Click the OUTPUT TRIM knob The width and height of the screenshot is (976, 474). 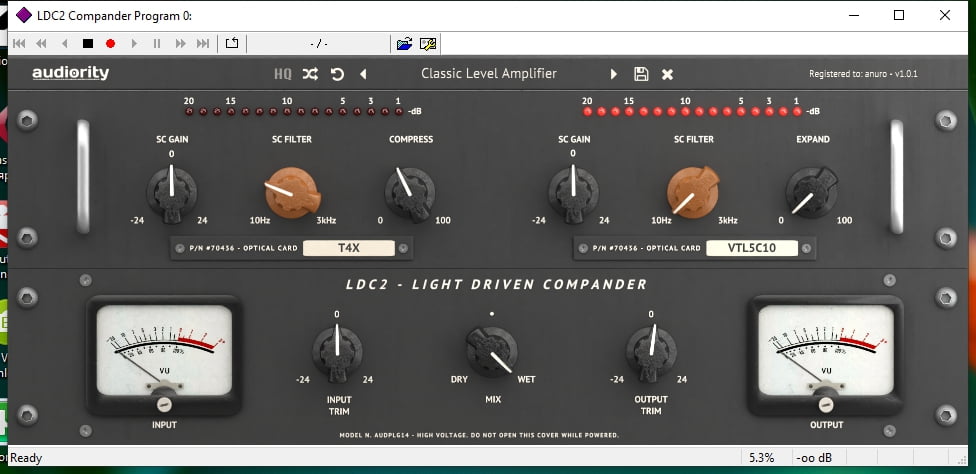(651, 353)
